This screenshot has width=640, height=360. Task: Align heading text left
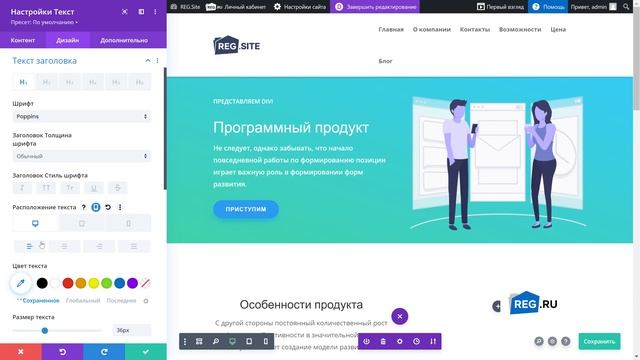[x=29, y=246]
